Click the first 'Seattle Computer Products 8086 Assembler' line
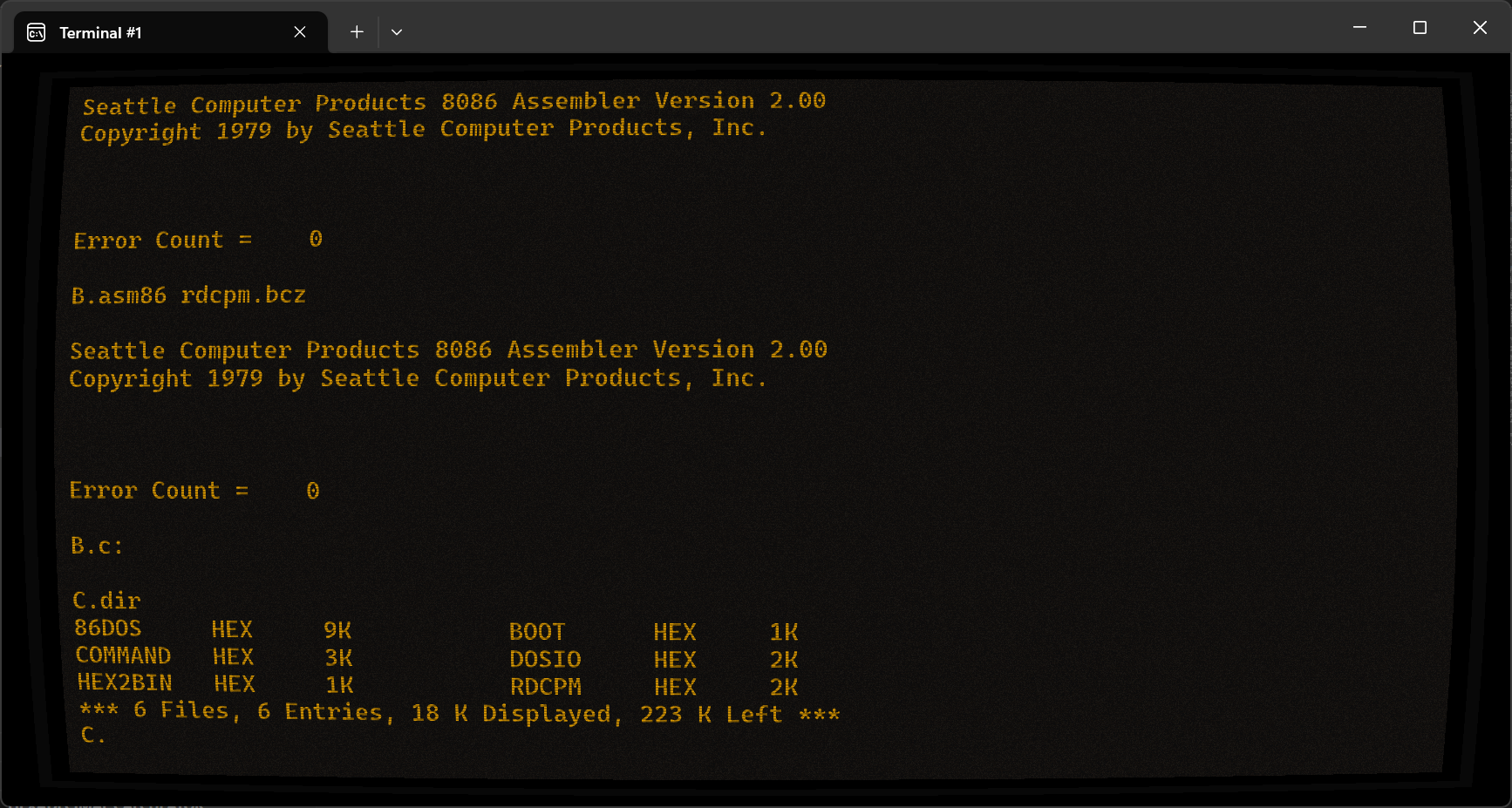This screenshot has height=808, width=1512. click(x=454, y=103)
